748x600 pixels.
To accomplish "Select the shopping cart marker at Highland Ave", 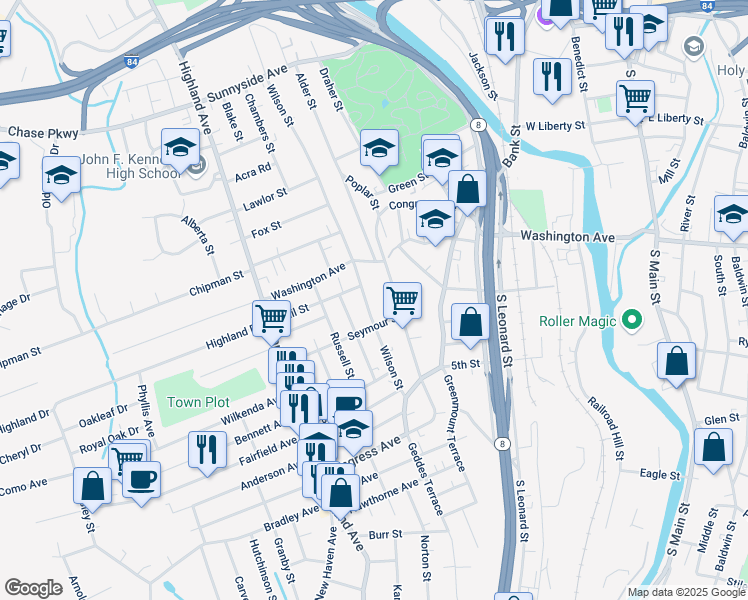I will [271, 322].
